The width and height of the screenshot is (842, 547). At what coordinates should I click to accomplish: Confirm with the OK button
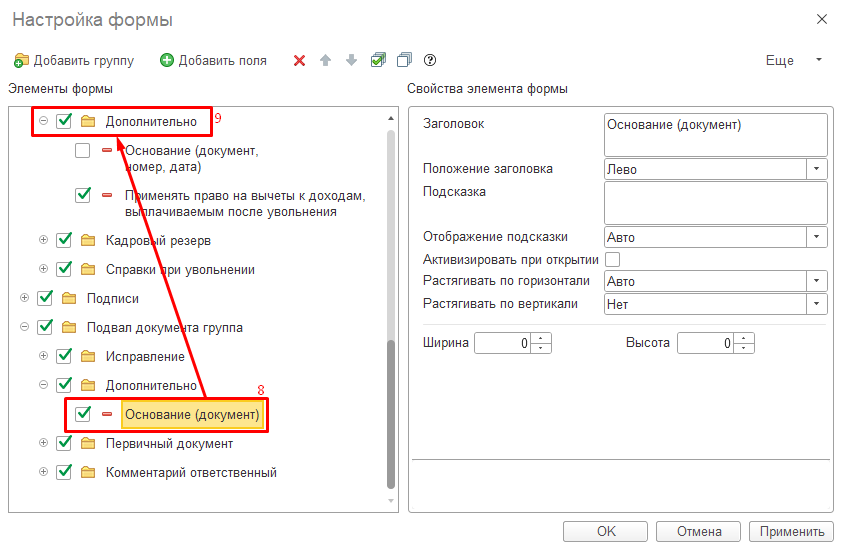click(x=605, y=531)
